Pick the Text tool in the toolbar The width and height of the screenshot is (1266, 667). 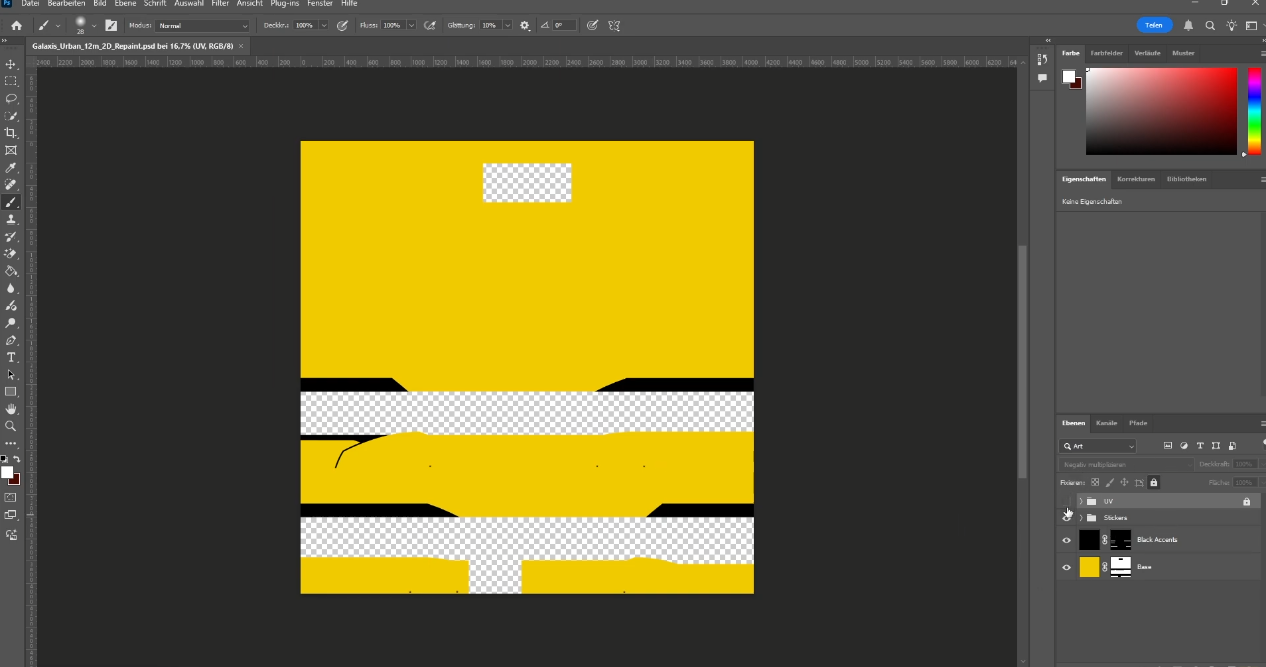[11, 357]
